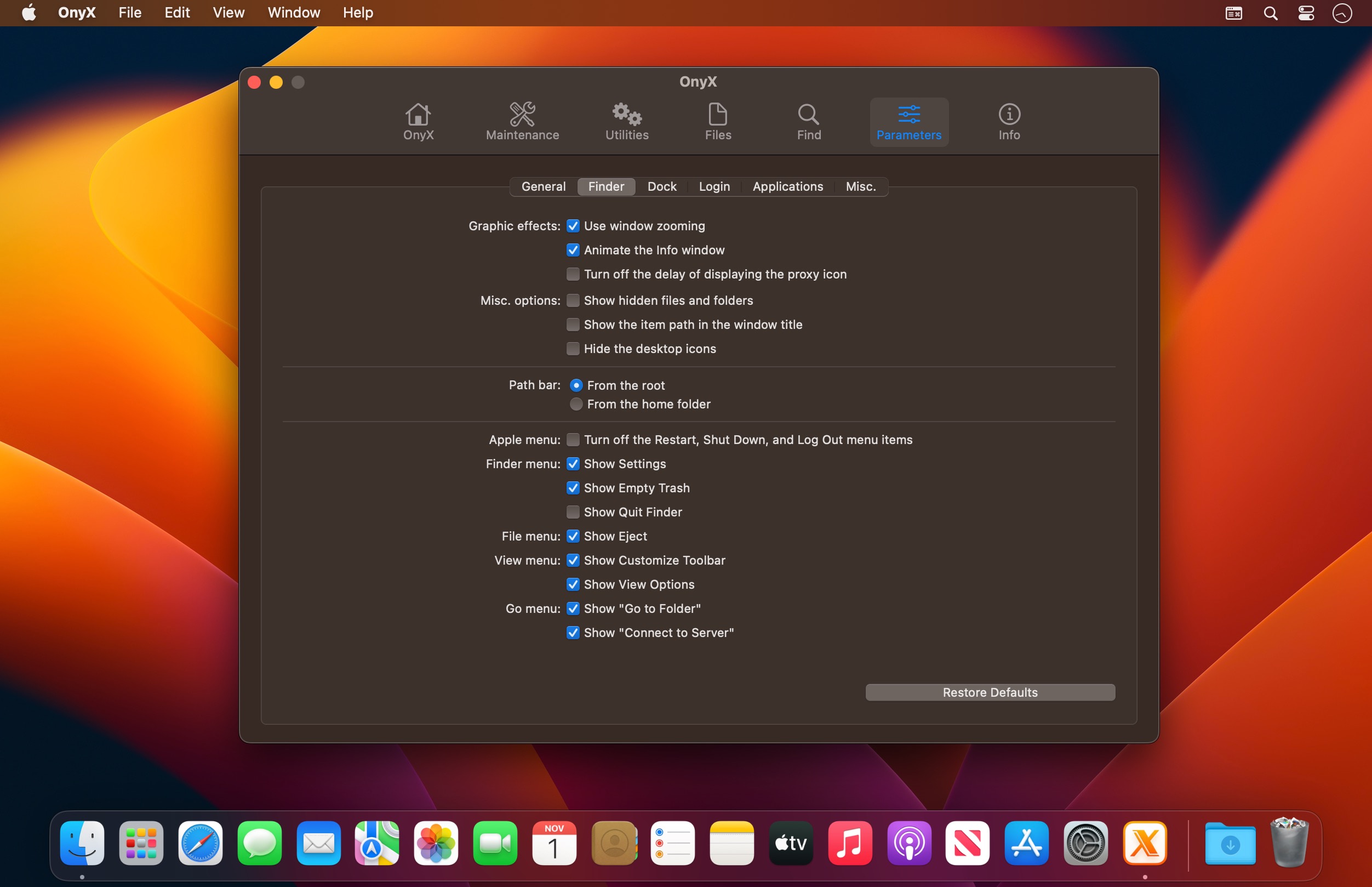Launch System Settings from the Dock
The width and height of the screenshot is (1372, 887).
1085,843
